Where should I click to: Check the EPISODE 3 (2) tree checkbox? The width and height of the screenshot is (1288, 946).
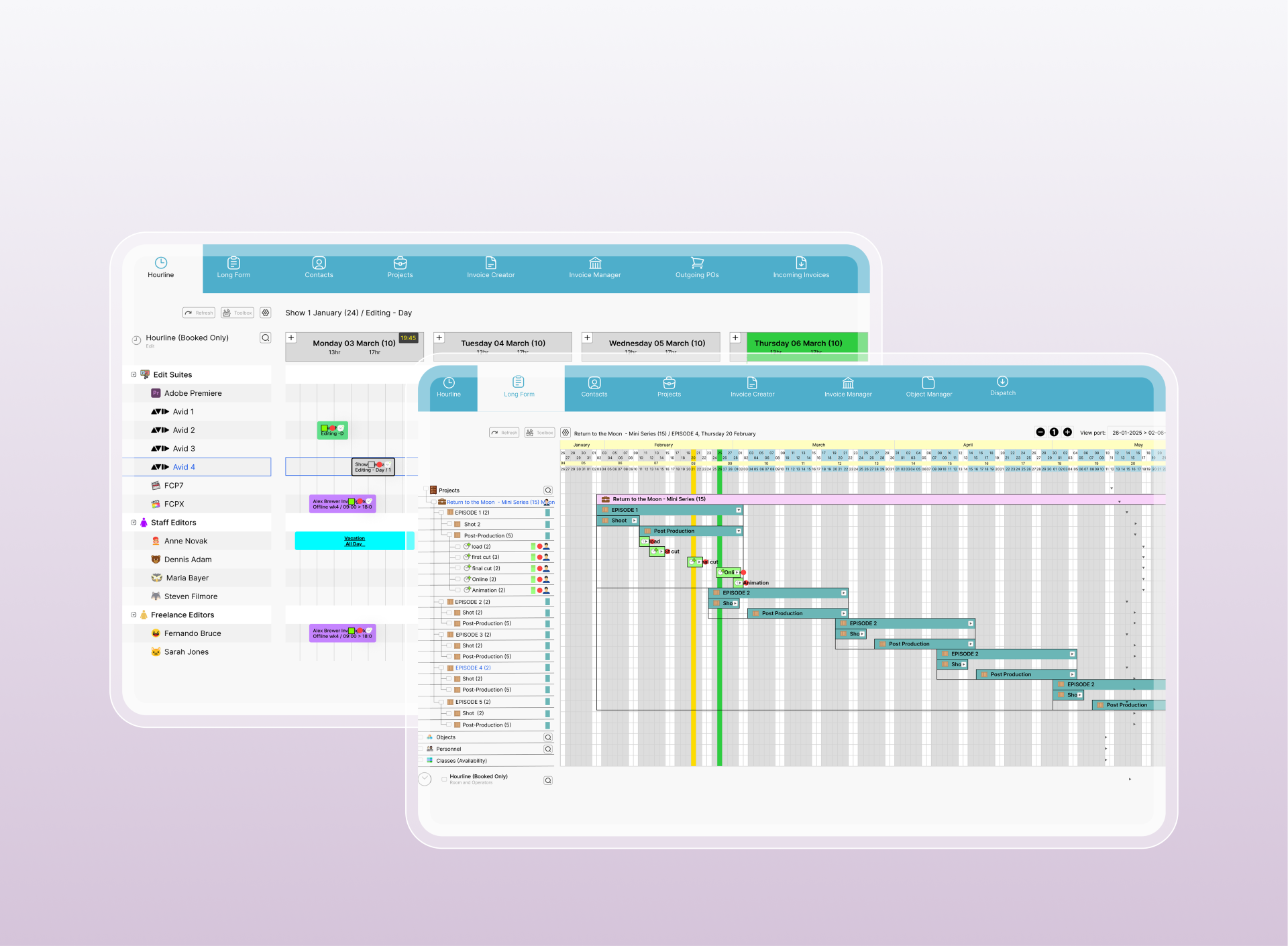(442, 635)
